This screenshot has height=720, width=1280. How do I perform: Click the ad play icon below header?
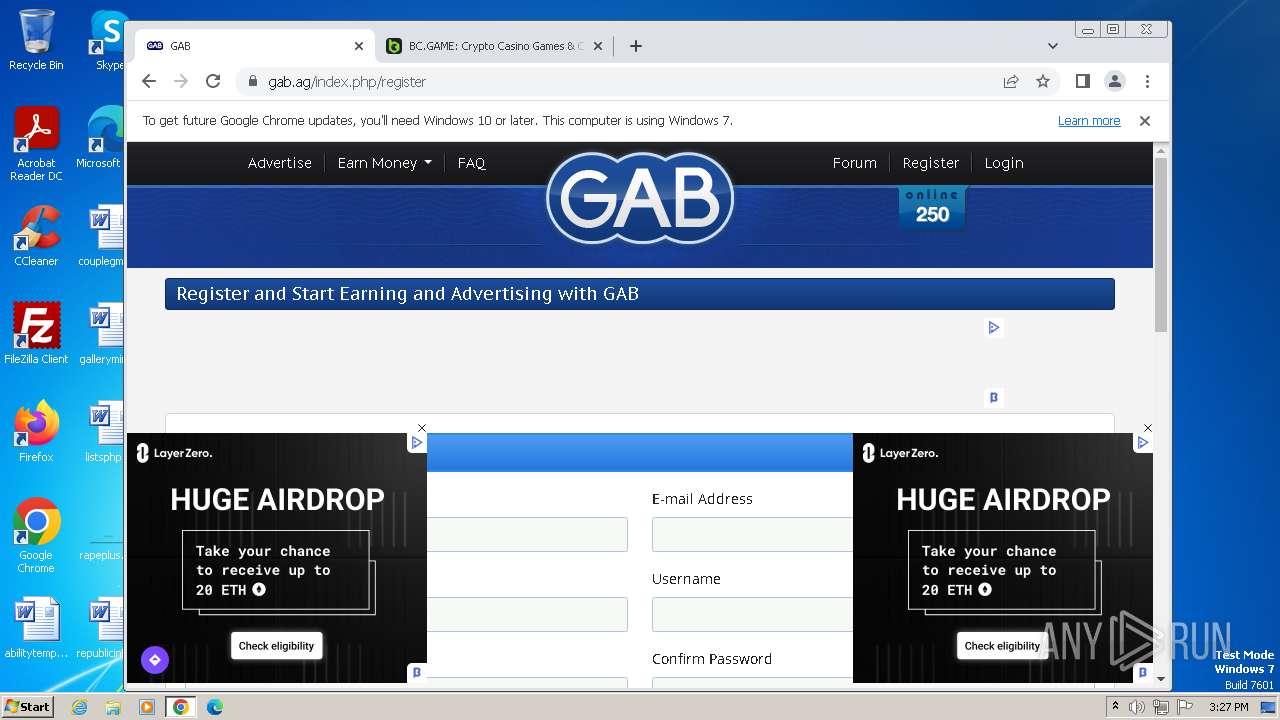pyautogui.click(x=993, y=327)
